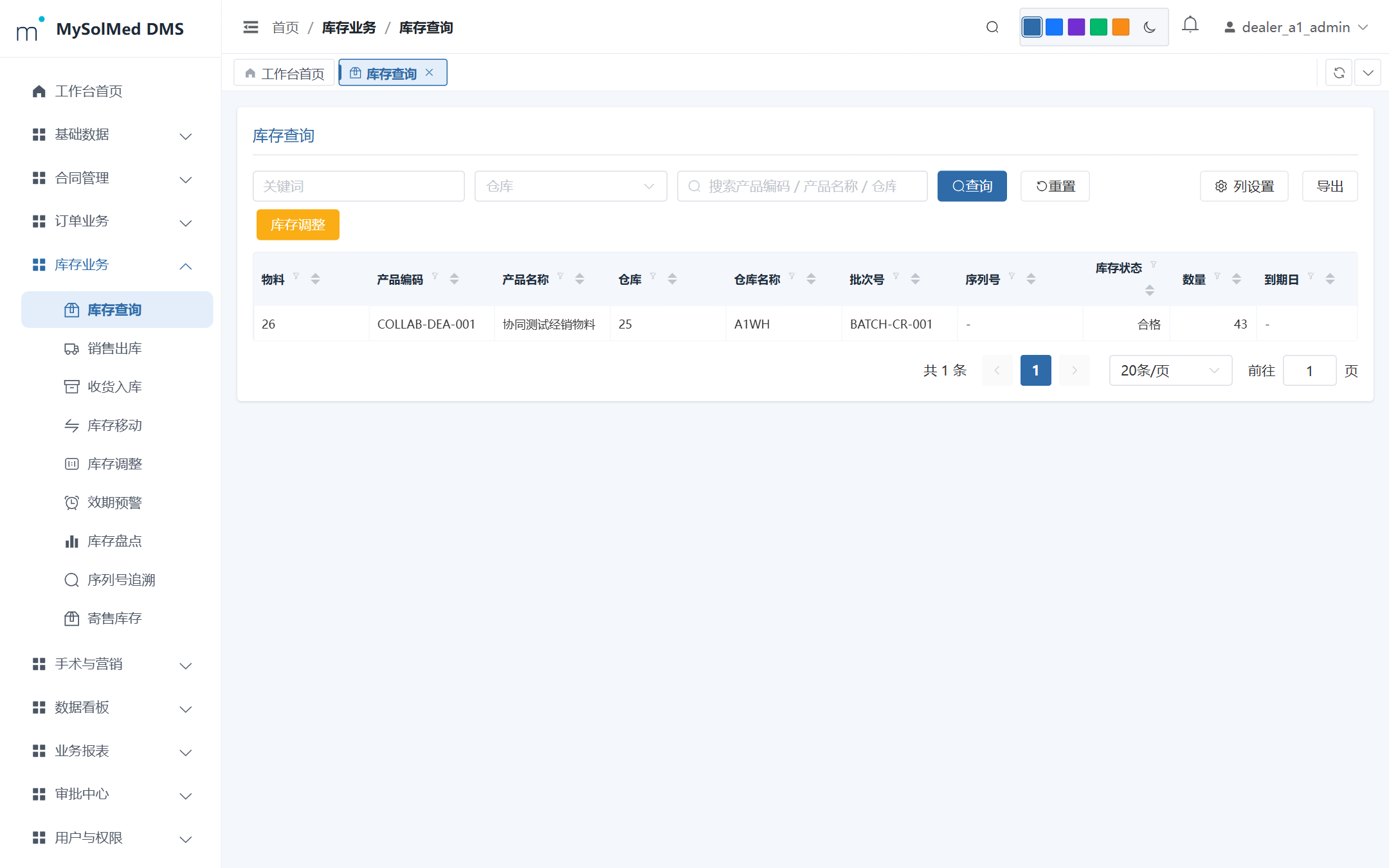This screenshot has width=1389, height=868.
Task: Sort by the 仓库名称 column
Action: click(x=811, y=279)
